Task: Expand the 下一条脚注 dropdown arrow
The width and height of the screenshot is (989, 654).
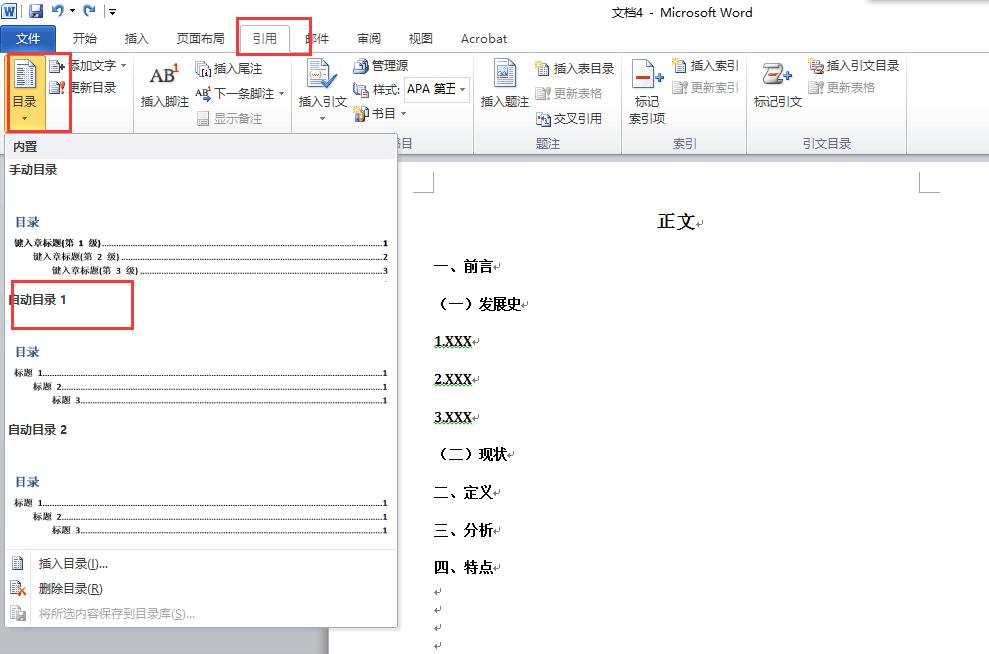Action: [281, 93]
